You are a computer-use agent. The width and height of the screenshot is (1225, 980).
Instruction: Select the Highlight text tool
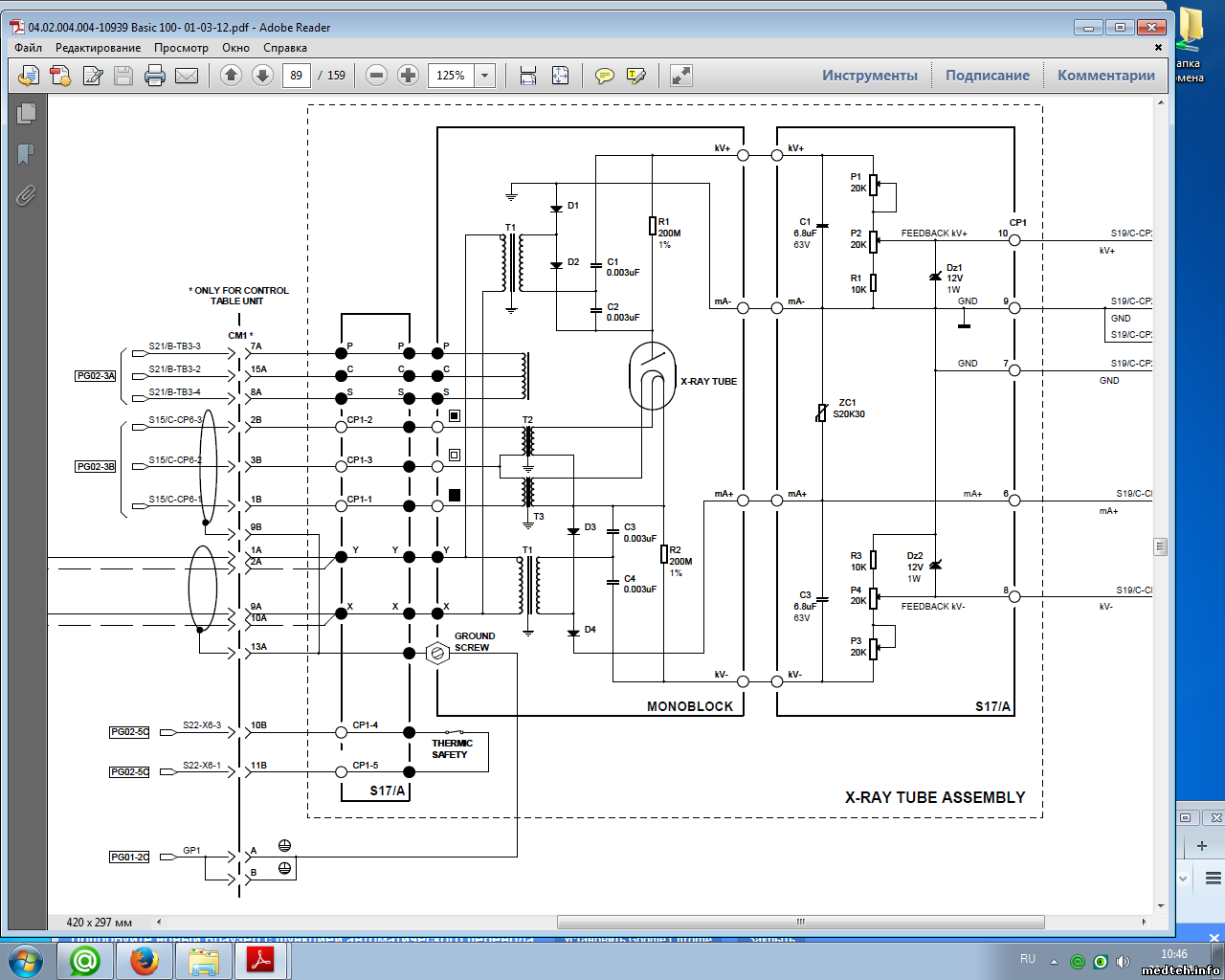635,76
